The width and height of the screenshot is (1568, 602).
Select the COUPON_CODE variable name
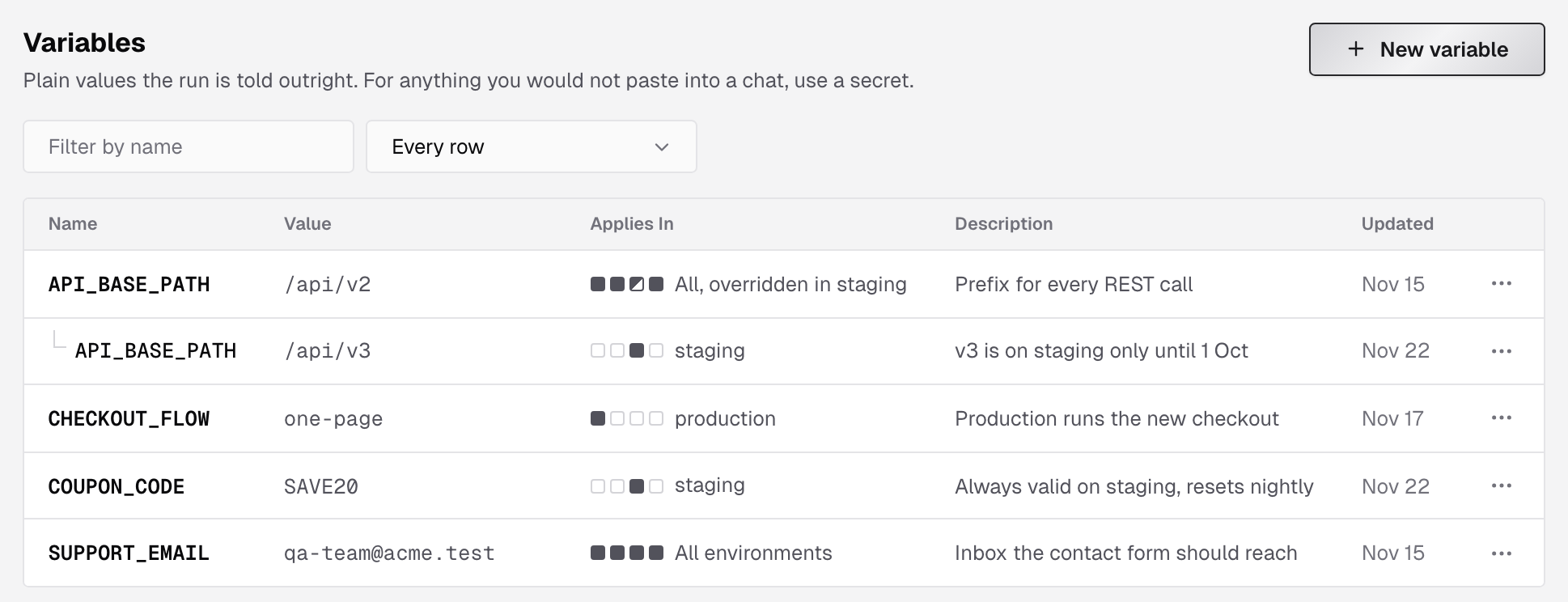pos(117,487)
